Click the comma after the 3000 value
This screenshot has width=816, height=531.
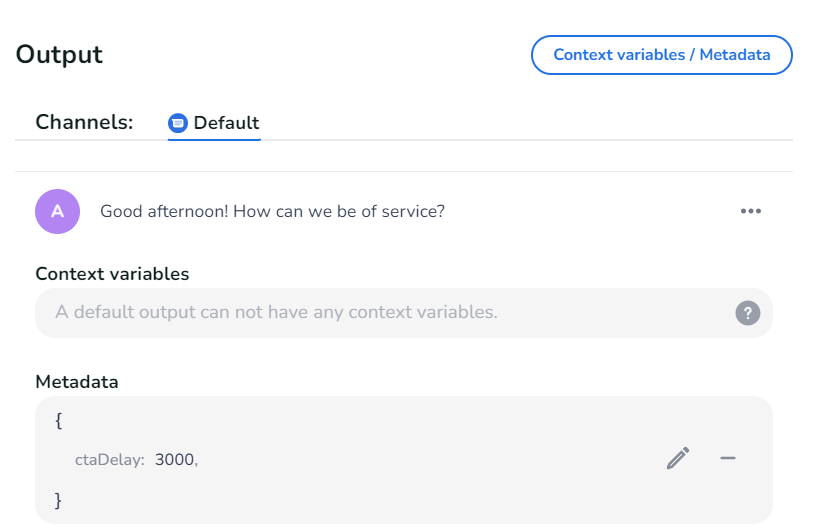click(x=196, y=462)
